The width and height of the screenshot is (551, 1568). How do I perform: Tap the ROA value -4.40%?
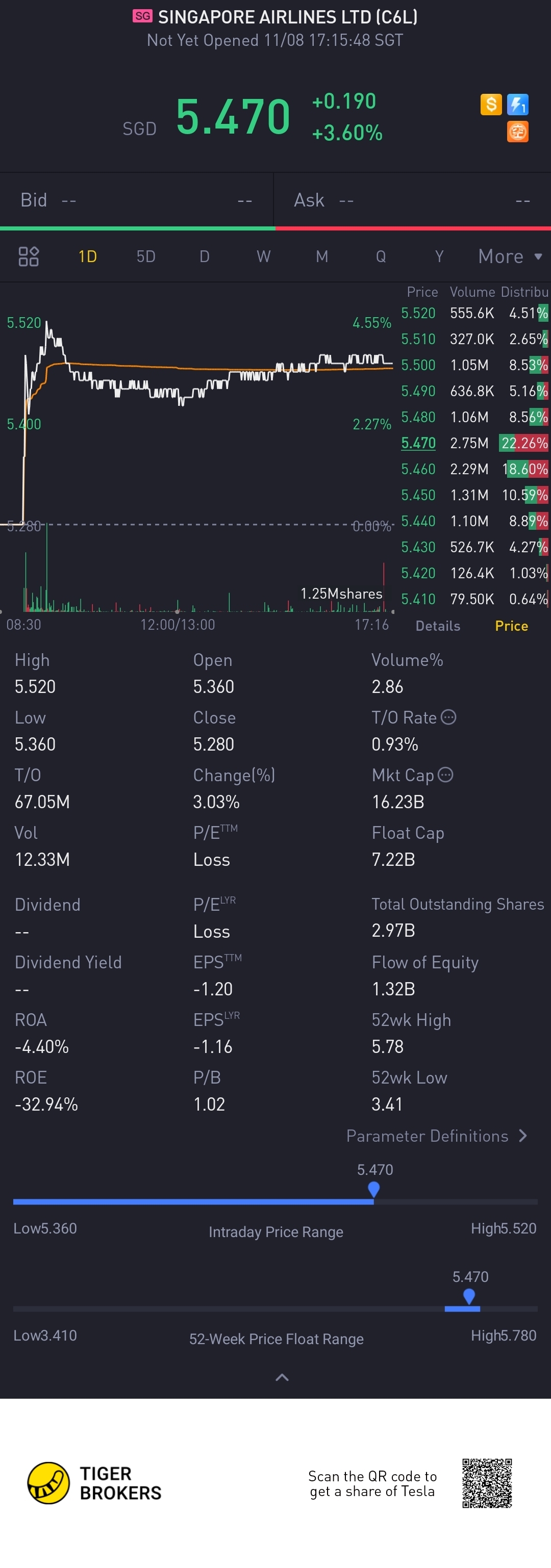click(x=41, y=1046)
